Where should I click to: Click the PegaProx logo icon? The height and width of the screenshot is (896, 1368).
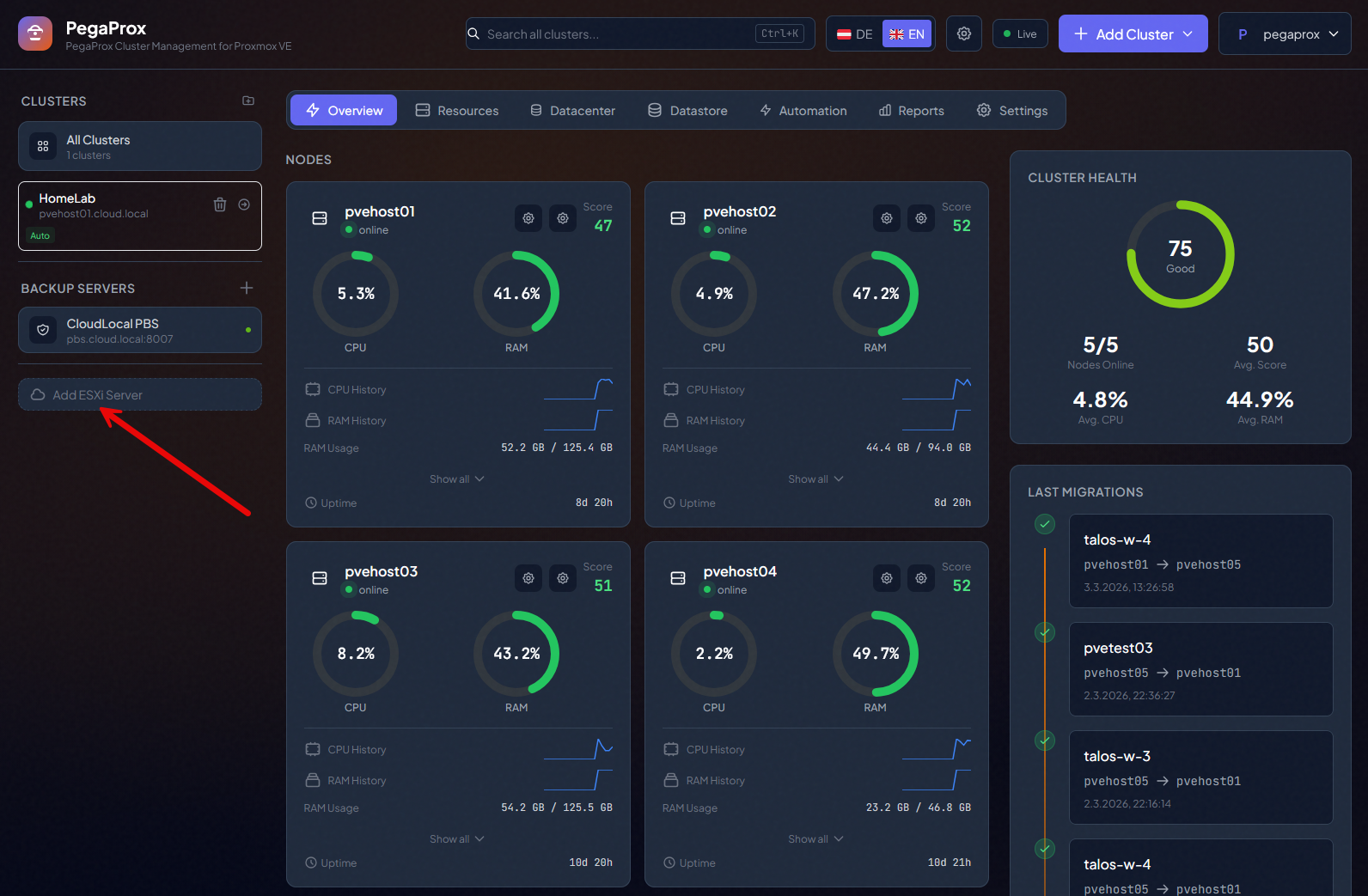point(35,34)
